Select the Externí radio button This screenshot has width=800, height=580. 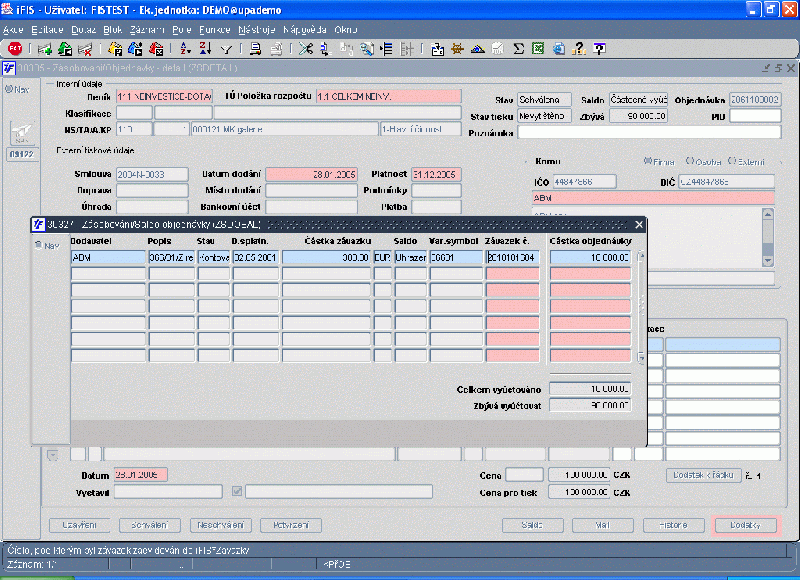point(733,161)
